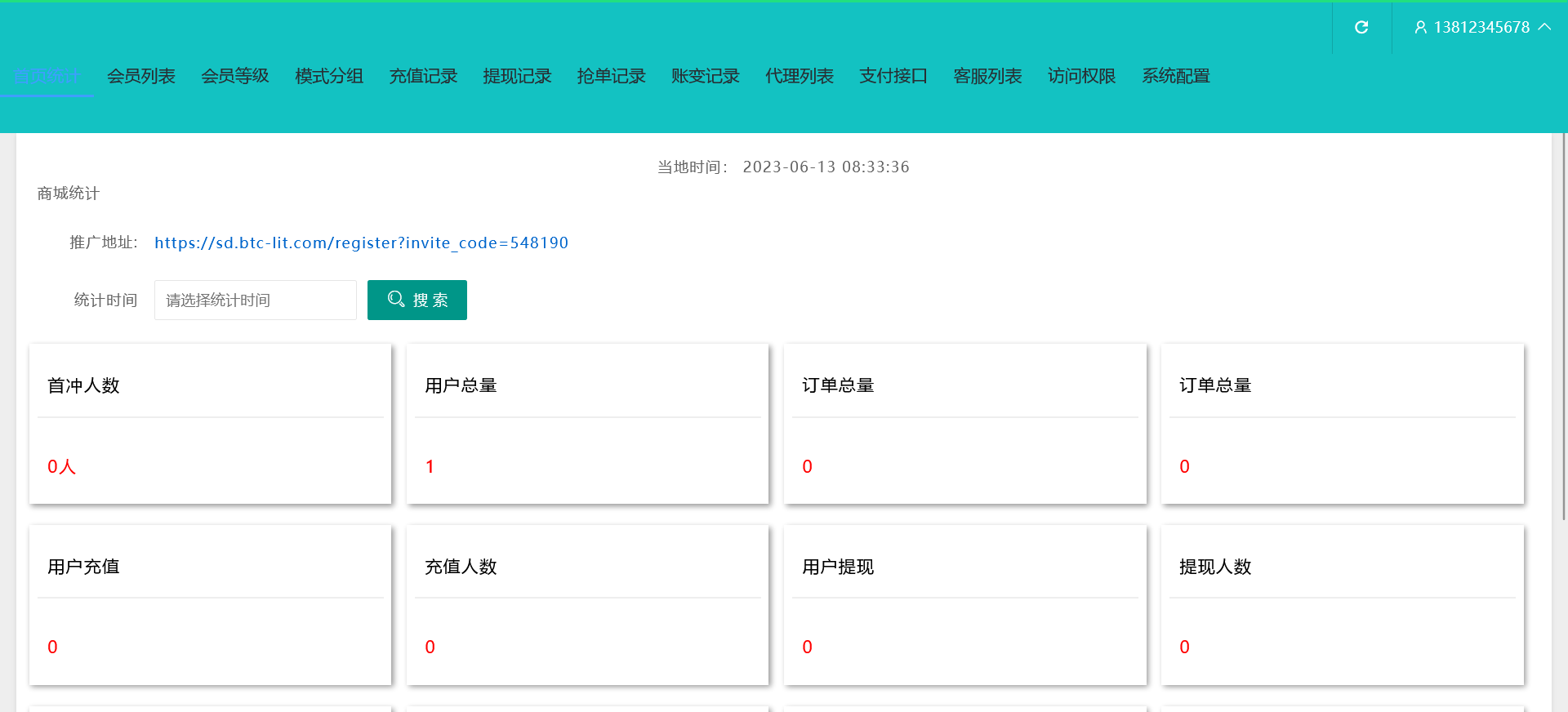This screenshot has height=712, width=1568.
Task: Click the 请选择统计时间 date field
Action: click(255, 300)
